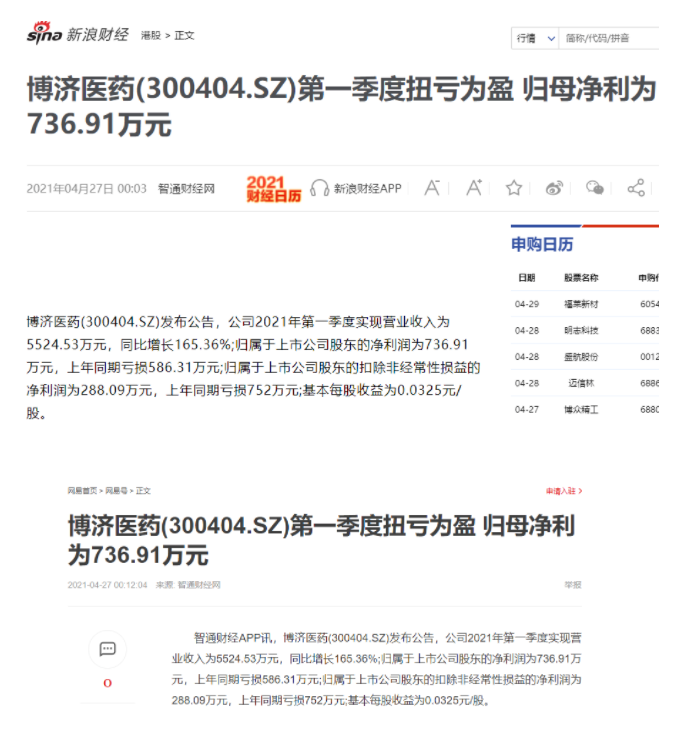Favorite article with the star icon
The width and height of the screenshot is (673, 739).
point(514,187)
